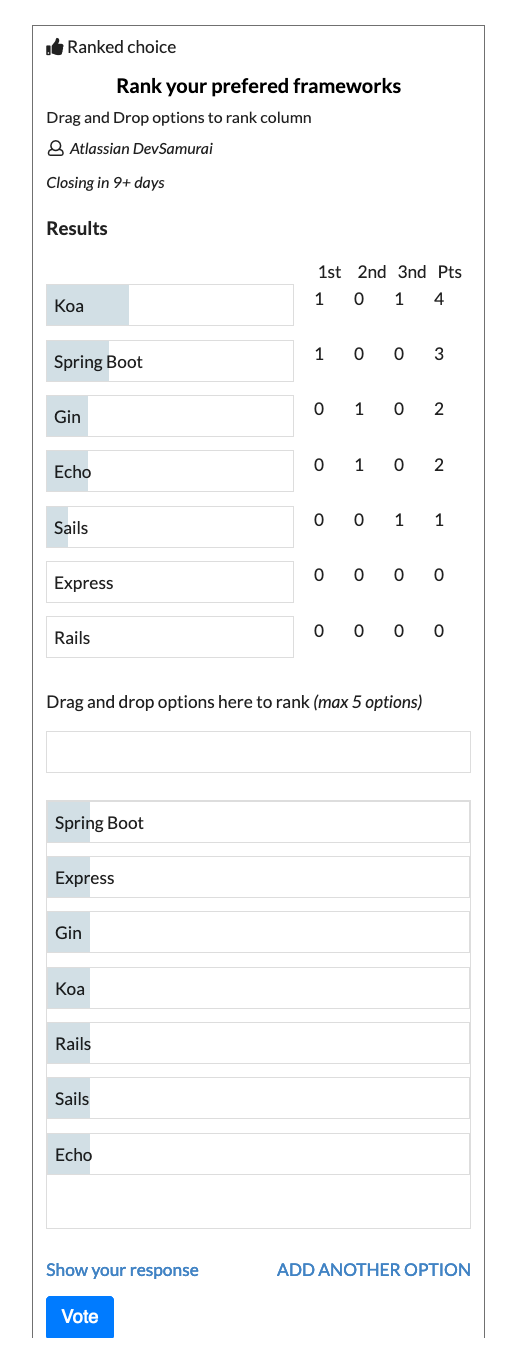Select the Rails draggable option
The image size is (508, 1360).
258,1043
